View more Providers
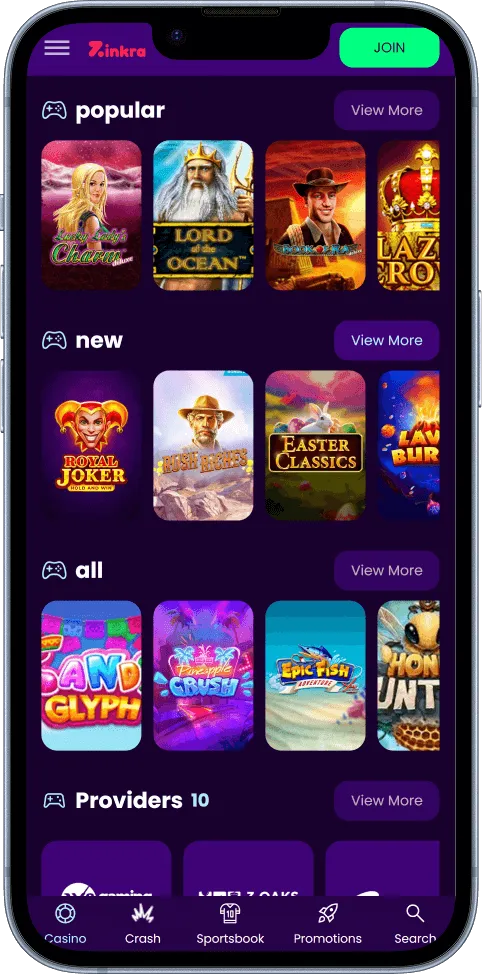The height and width of the screenshot is (974, 483). pyautogui.click(x=387, y=801)
